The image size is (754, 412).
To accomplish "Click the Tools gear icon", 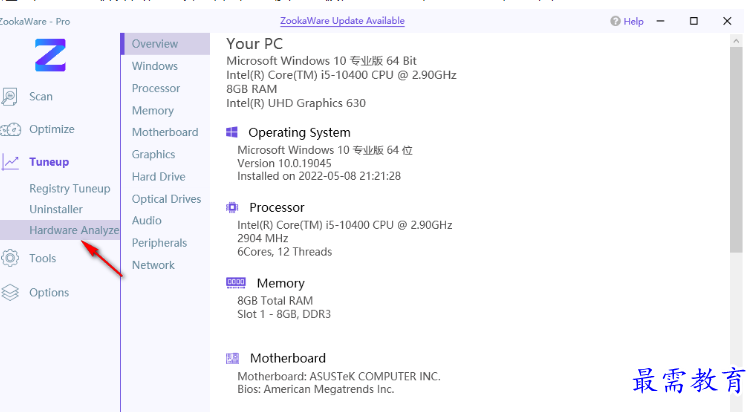I will coord(10,258).
